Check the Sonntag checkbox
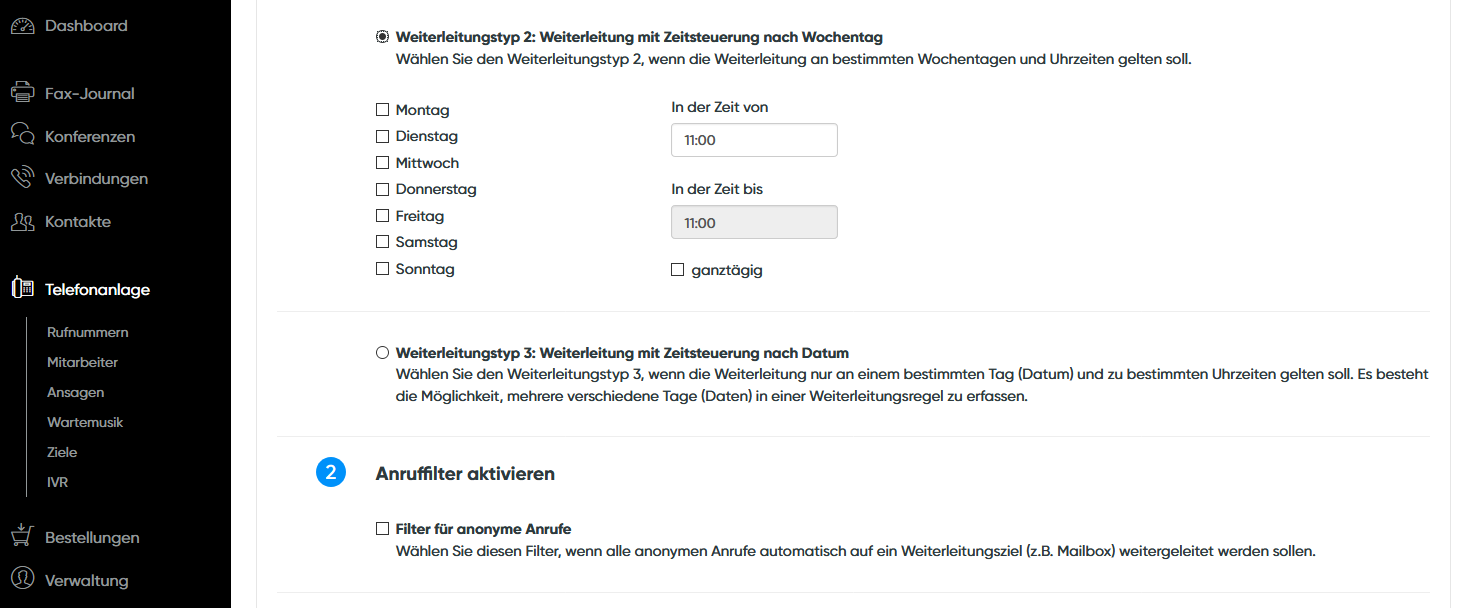The image size is (1472, 608). point(382,269)
